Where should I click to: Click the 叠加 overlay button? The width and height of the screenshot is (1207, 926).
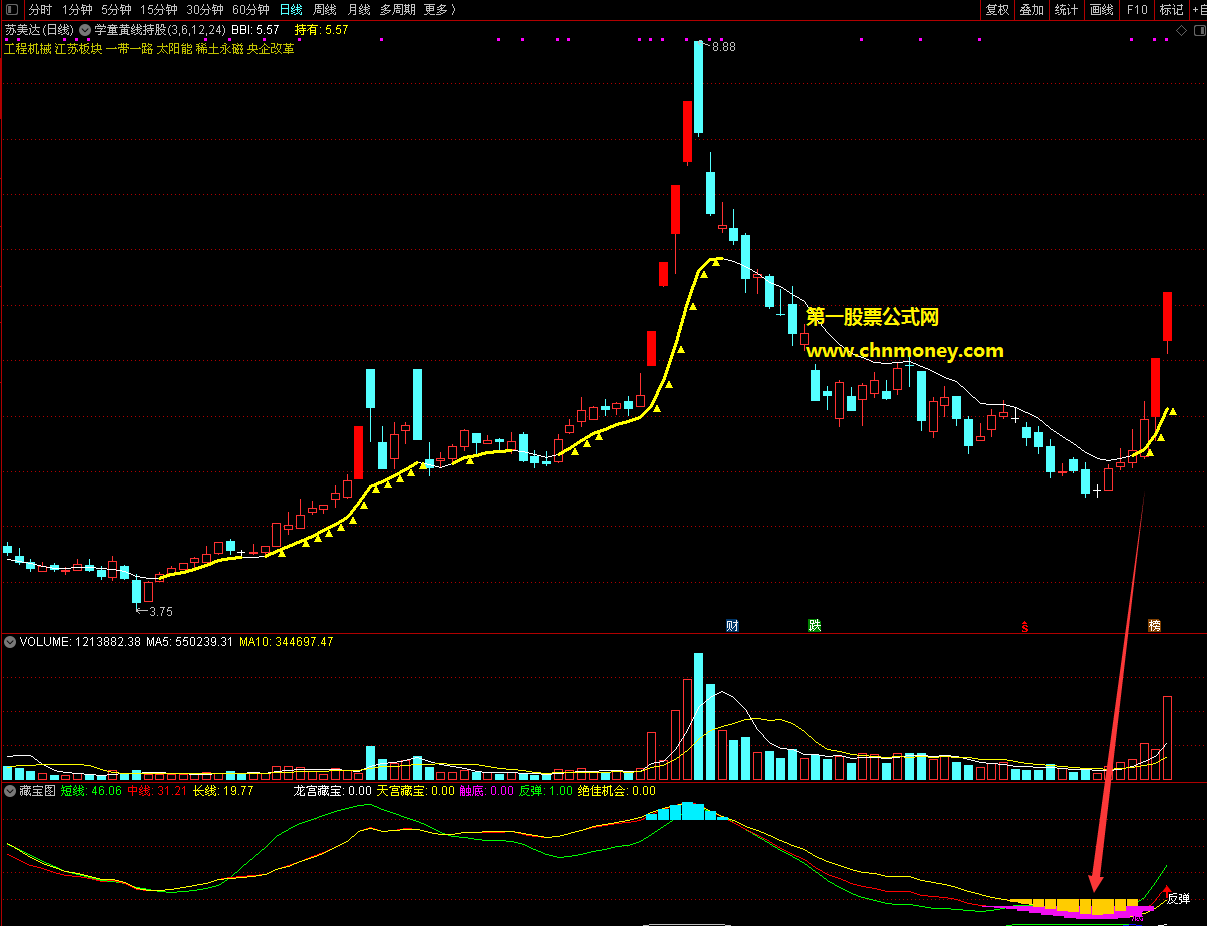tap(1031, 9)
